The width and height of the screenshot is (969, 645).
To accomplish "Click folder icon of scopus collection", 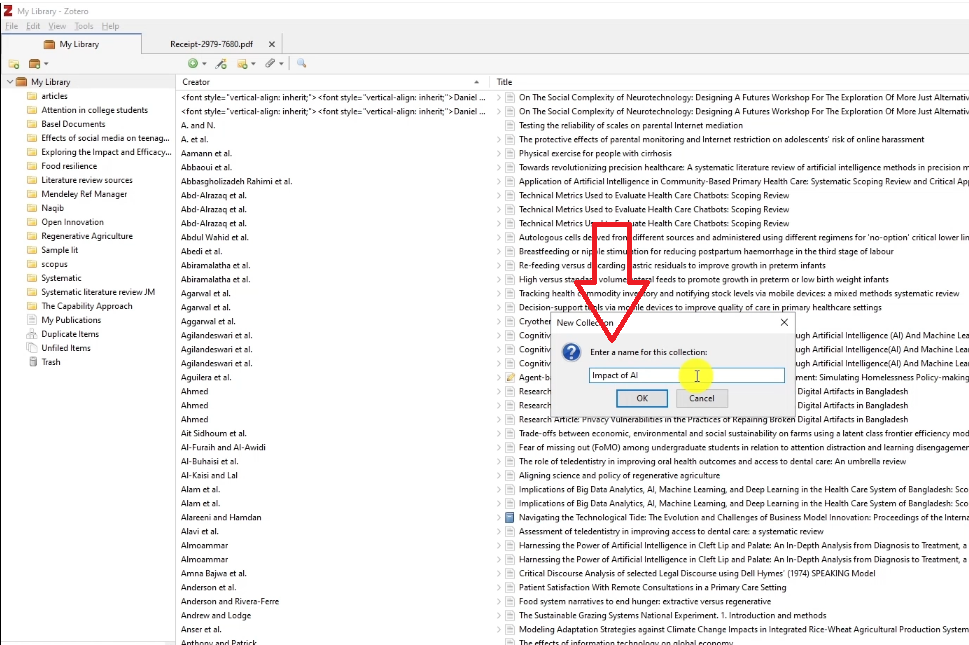I will [32, 264].
